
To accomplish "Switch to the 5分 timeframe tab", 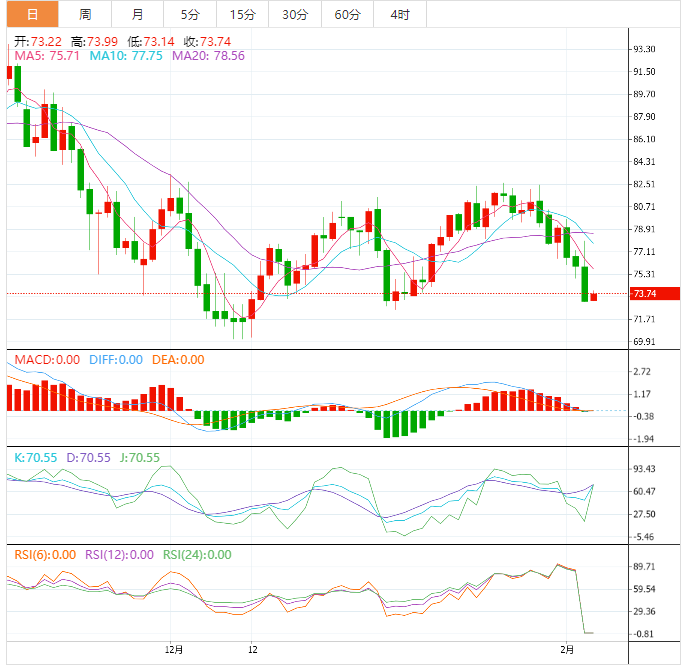I will click(x=190, y=14).
